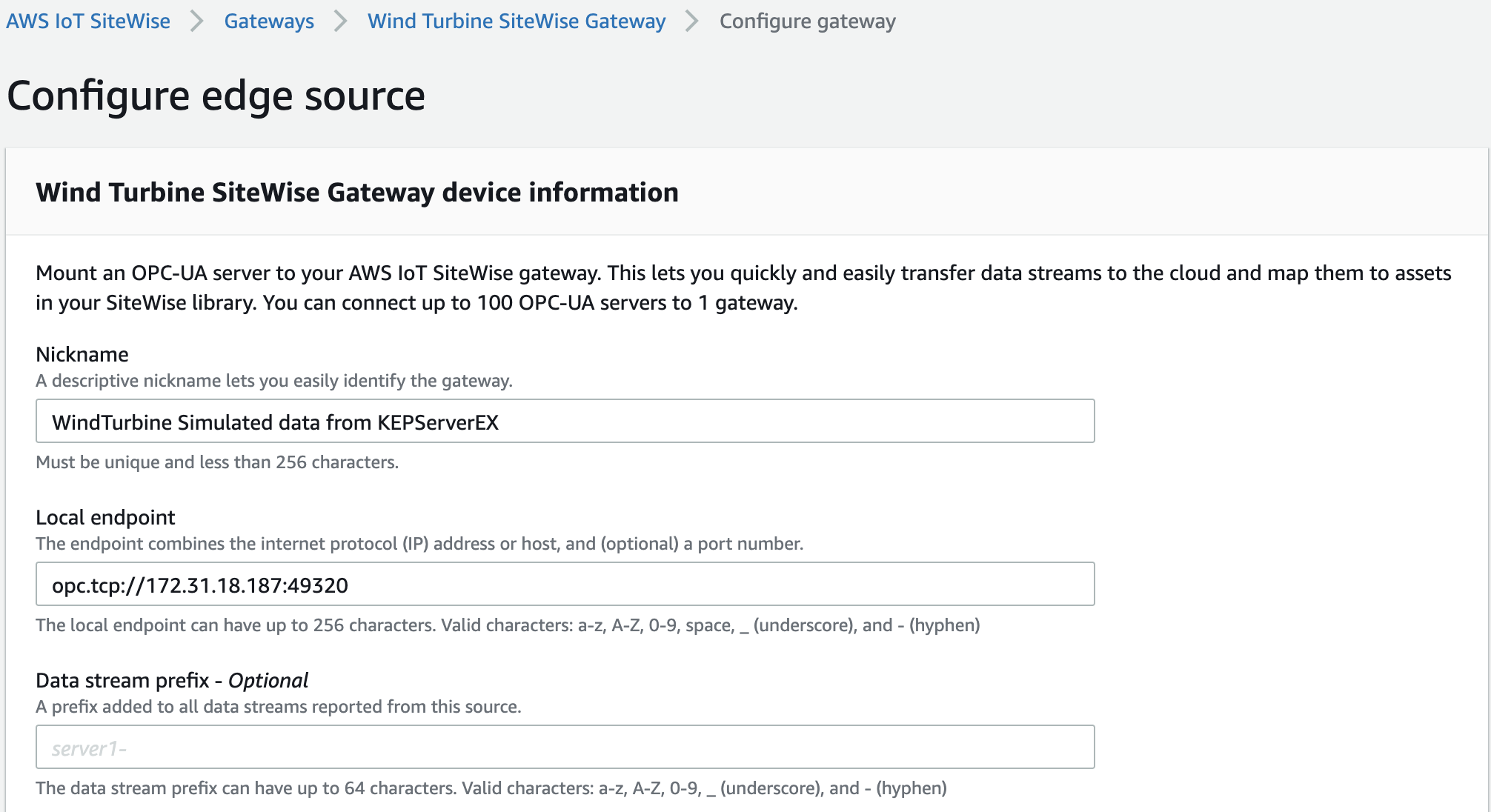Viewport: 1491px width, 812px height.
Task: Click the Configure gateway breadcrumb text
Action: tap(807, 21)
